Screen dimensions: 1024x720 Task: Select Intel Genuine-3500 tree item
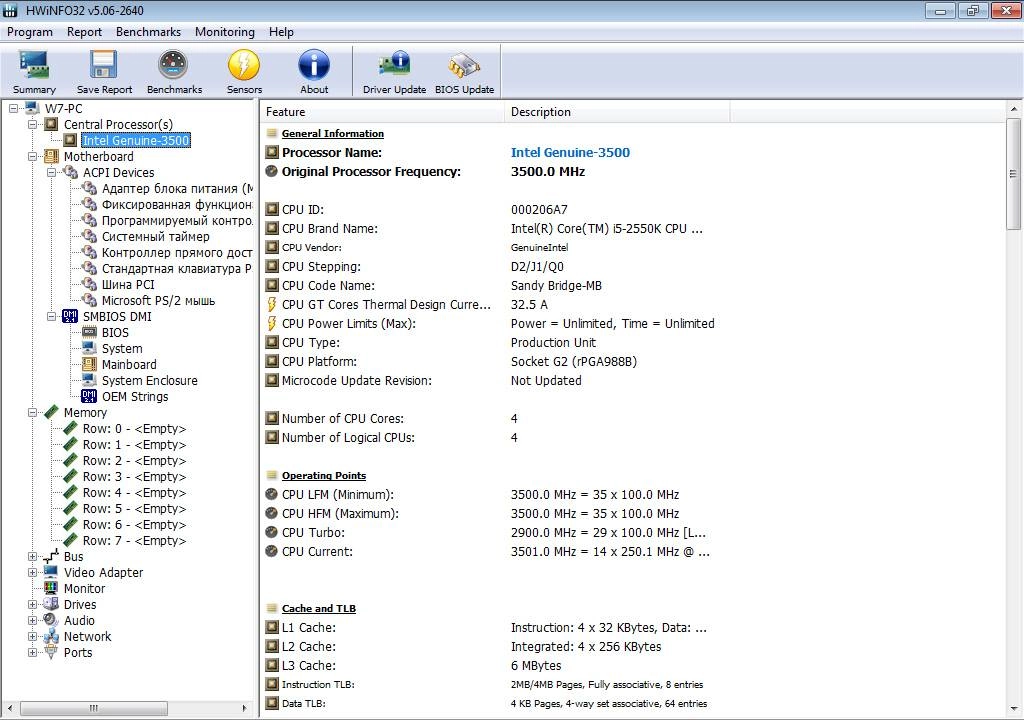(x=136, y=140)
